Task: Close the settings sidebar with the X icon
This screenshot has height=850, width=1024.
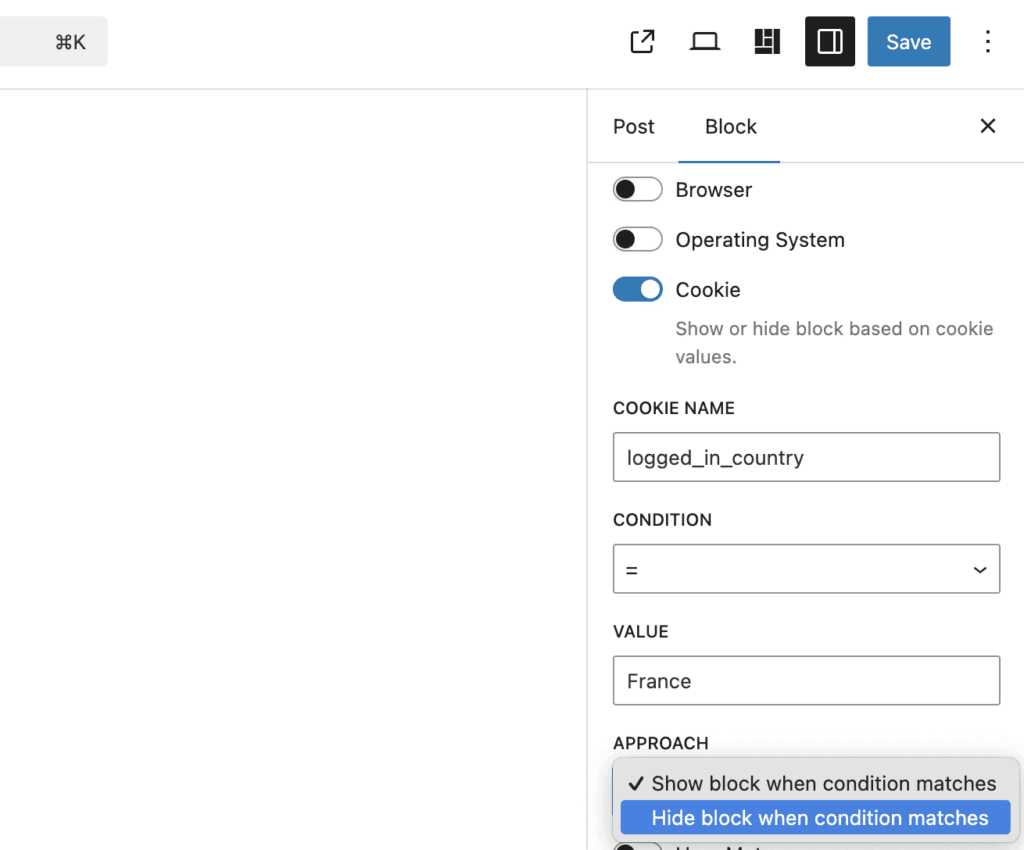Action: pyautogui.click(x=988, y=126)
